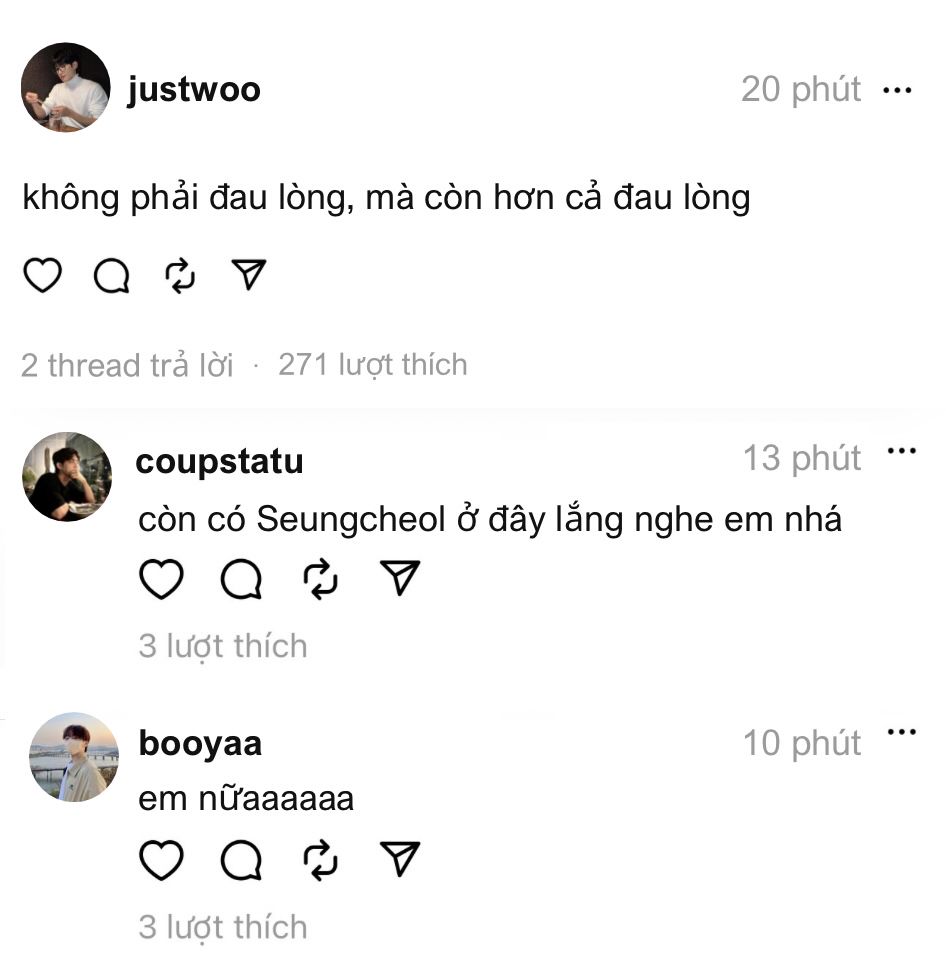Open more options for justwoo post
The height and width of the screenshot is (963, 946).
point(897,90)
